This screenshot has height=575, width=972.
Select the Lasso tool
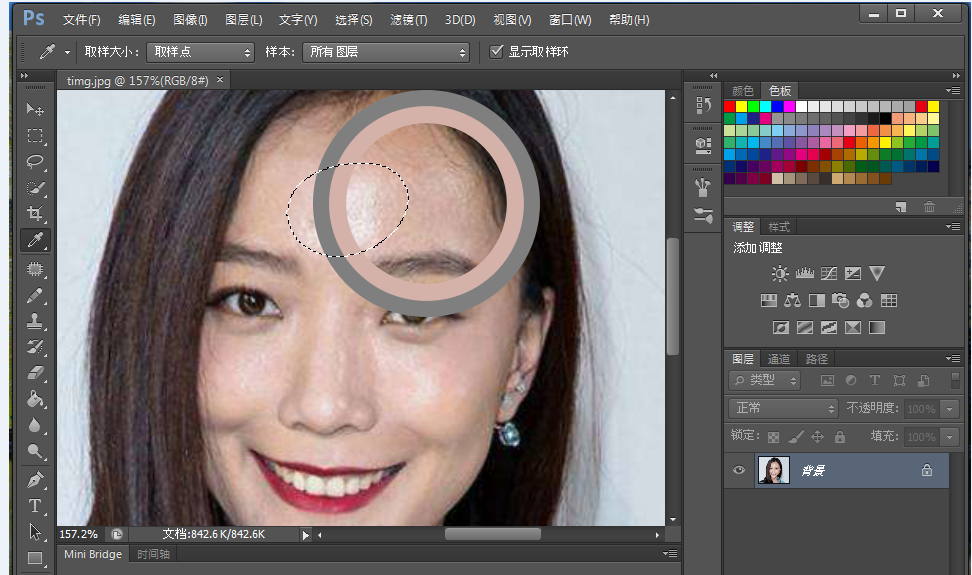coord(35,162)
